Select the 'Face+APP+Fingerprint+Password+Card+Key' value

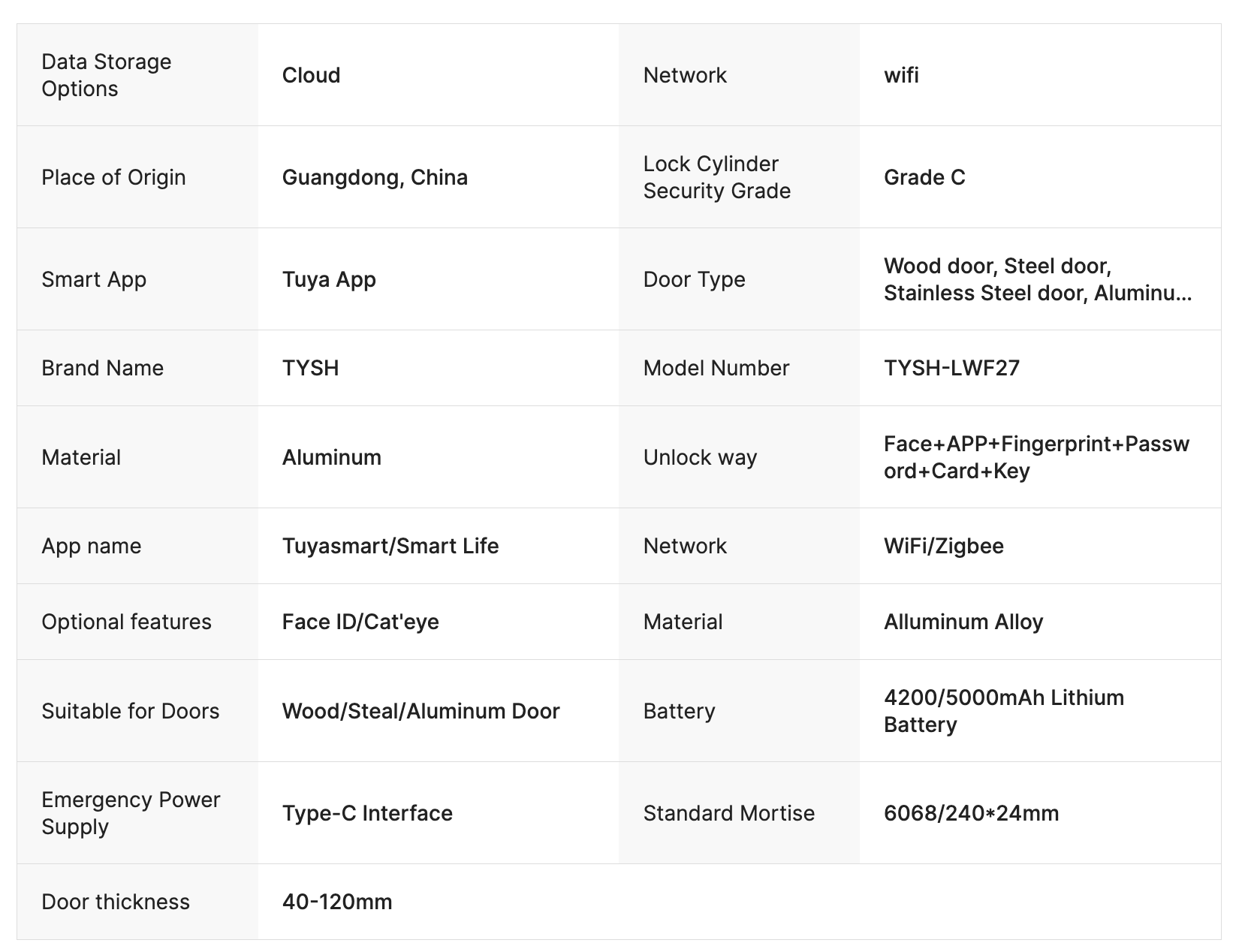(x=1036, y=457)
